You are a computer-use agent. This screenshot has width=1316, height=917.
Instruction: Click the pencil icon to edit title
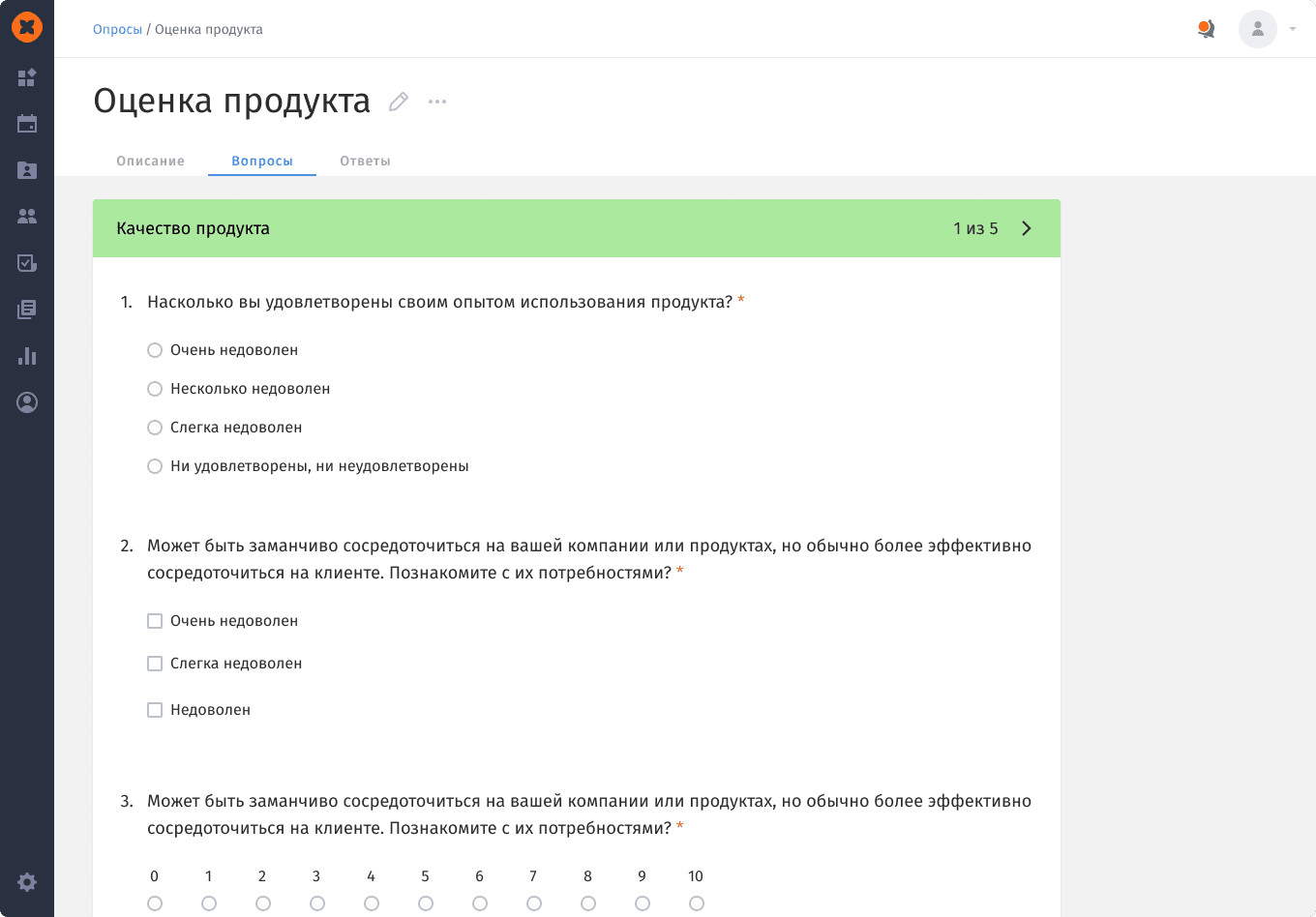click(x=399, y=102)
